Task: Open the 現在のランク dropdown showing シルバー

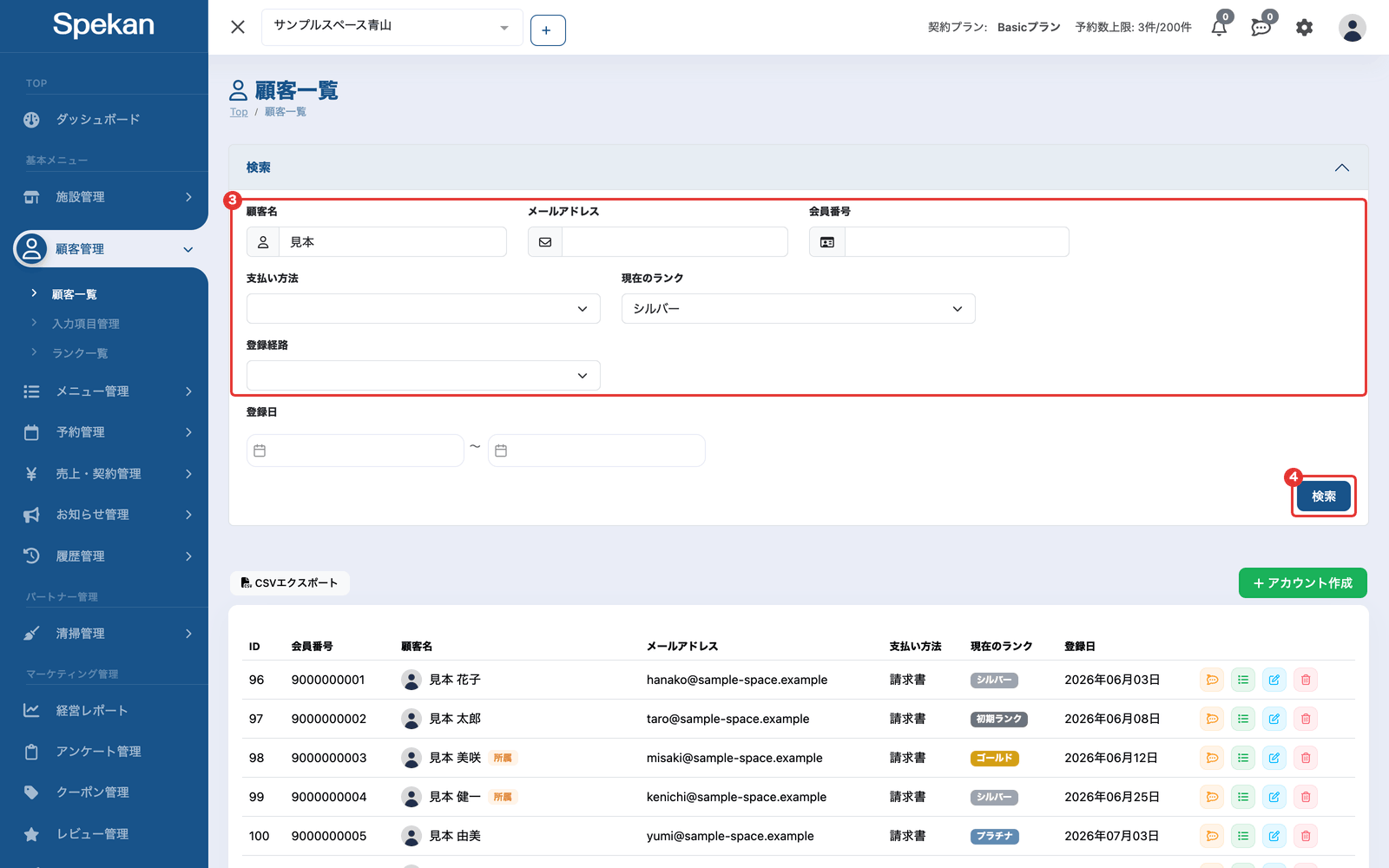Action: tap(799, 309)
